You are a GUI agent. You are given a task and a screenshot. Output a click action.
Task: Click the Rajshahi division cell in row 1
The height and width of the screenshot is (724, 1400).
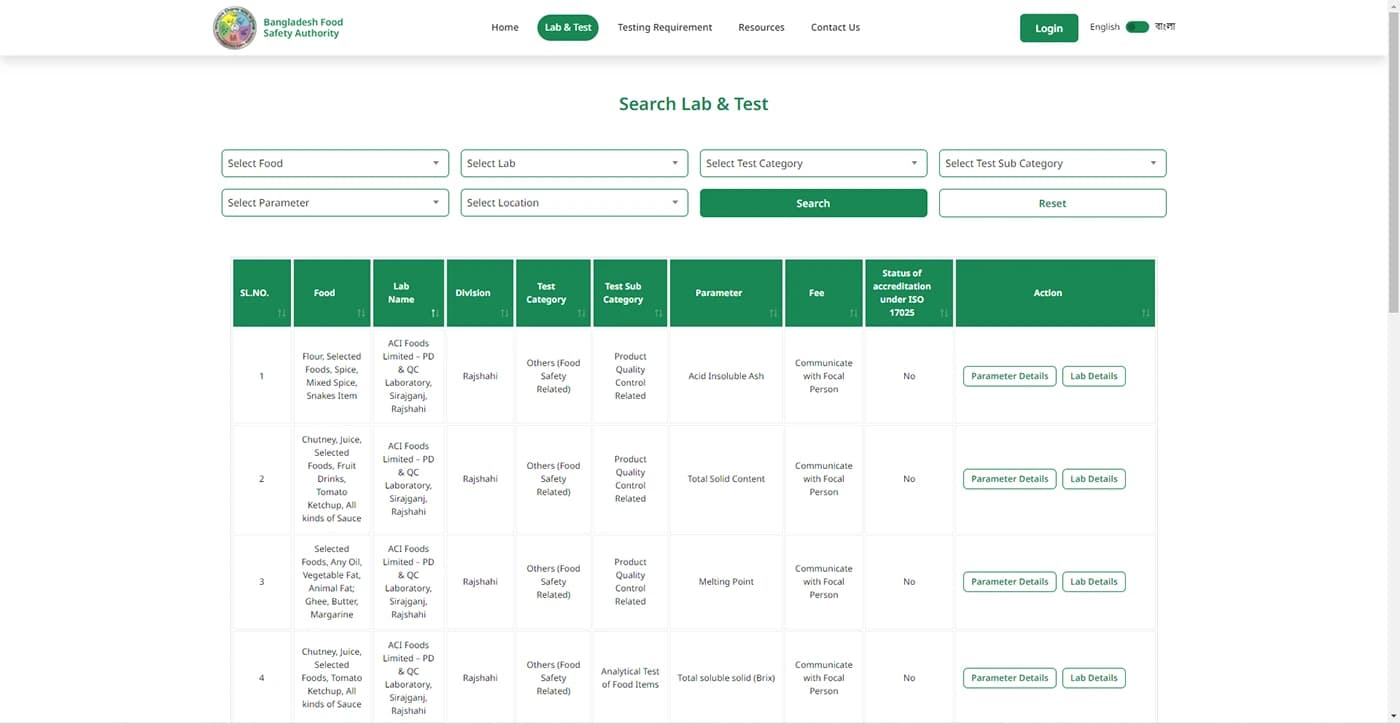(480, 376)
